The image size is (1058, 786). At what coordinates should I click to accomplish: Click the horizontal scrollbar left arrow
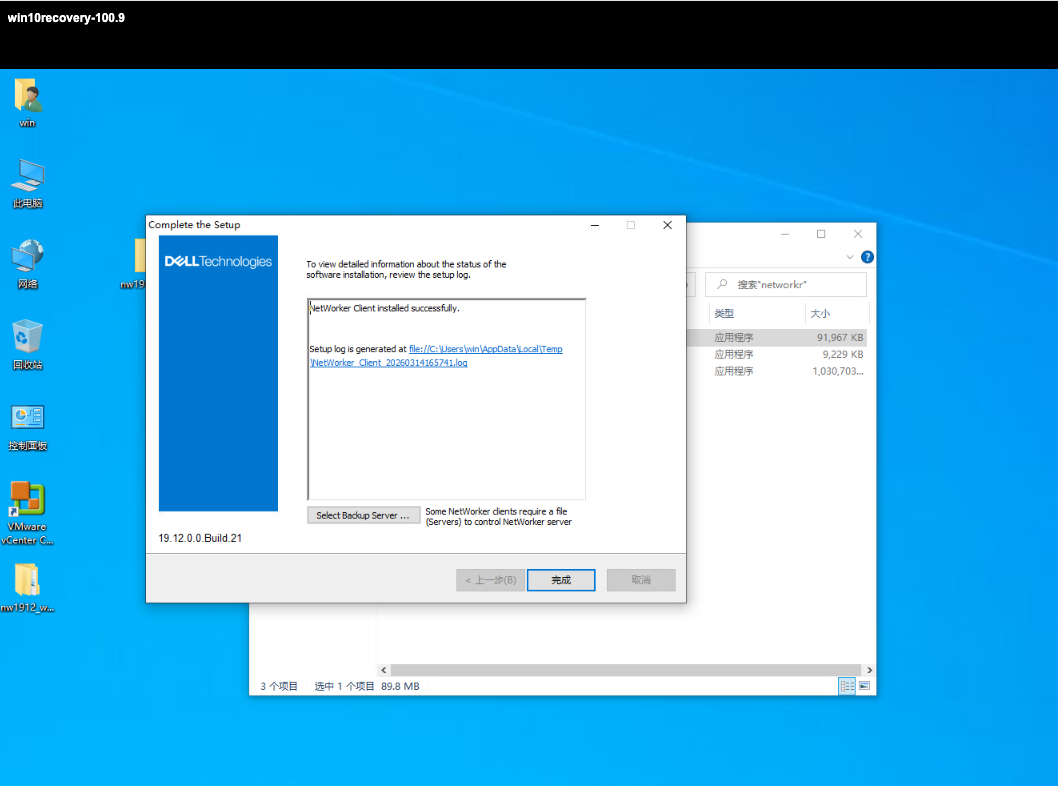pyautogui.click(x=384, y=670)
